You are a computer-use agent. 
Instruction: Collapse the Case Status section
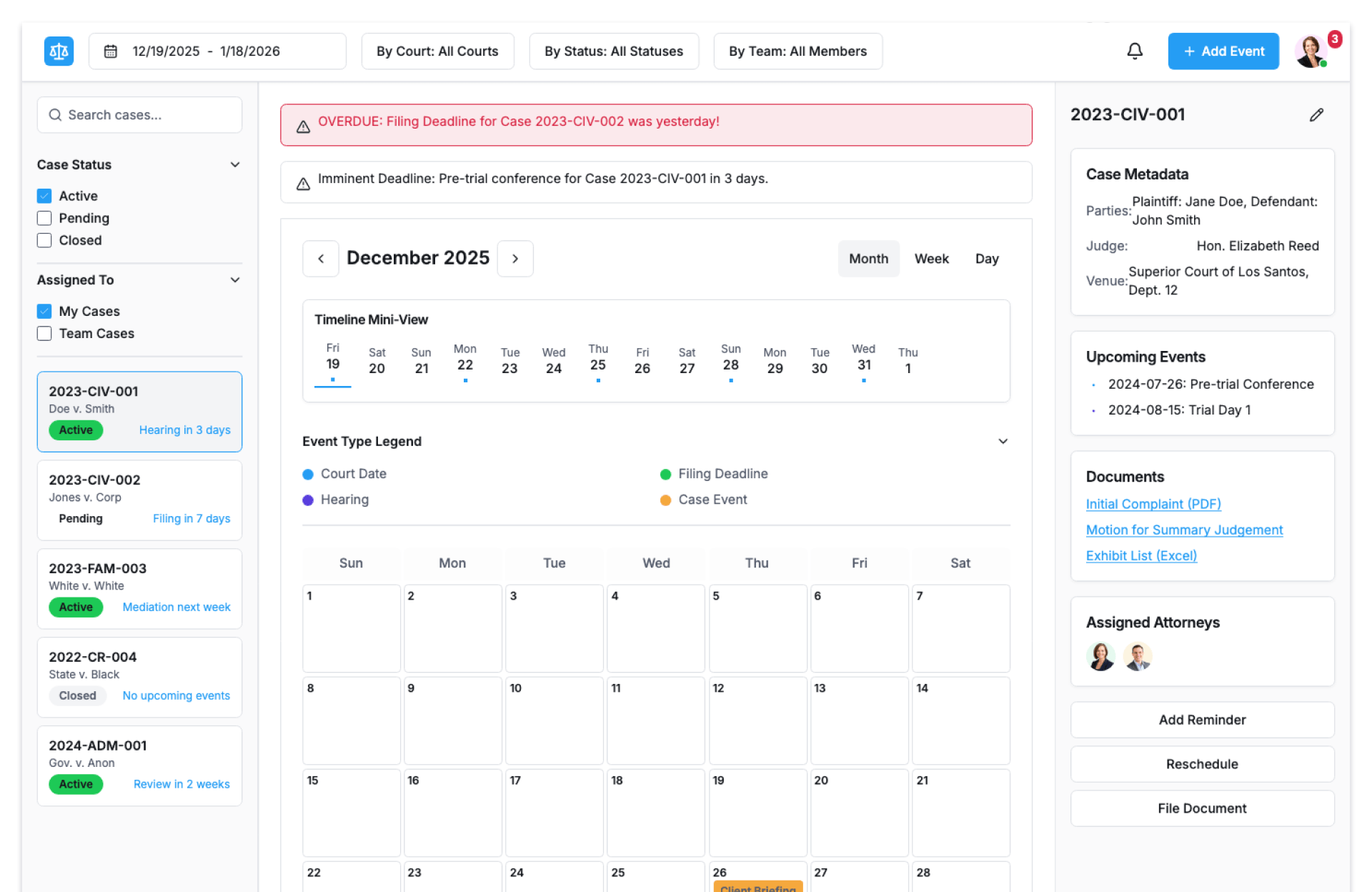(x=235, y=165)
